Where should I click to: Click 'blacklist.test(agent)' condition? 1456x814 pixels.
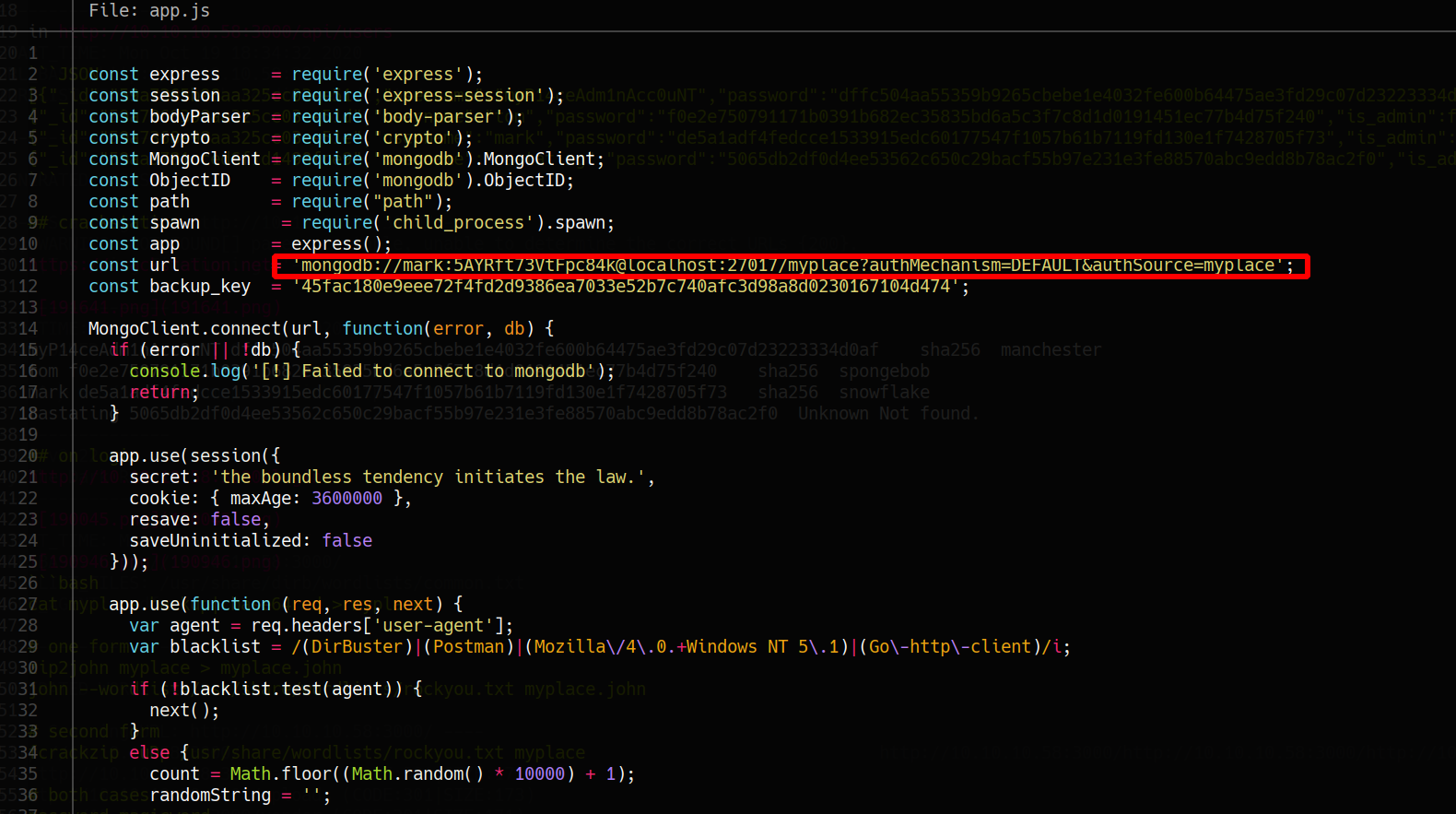pos(286,690)
